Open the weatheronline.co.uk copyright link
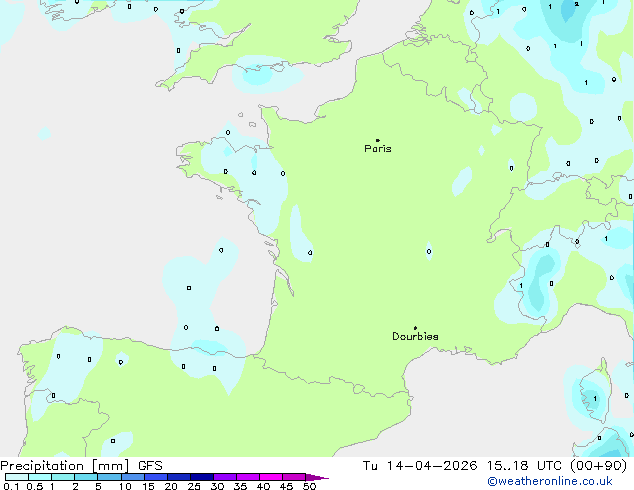 [550, 481]
